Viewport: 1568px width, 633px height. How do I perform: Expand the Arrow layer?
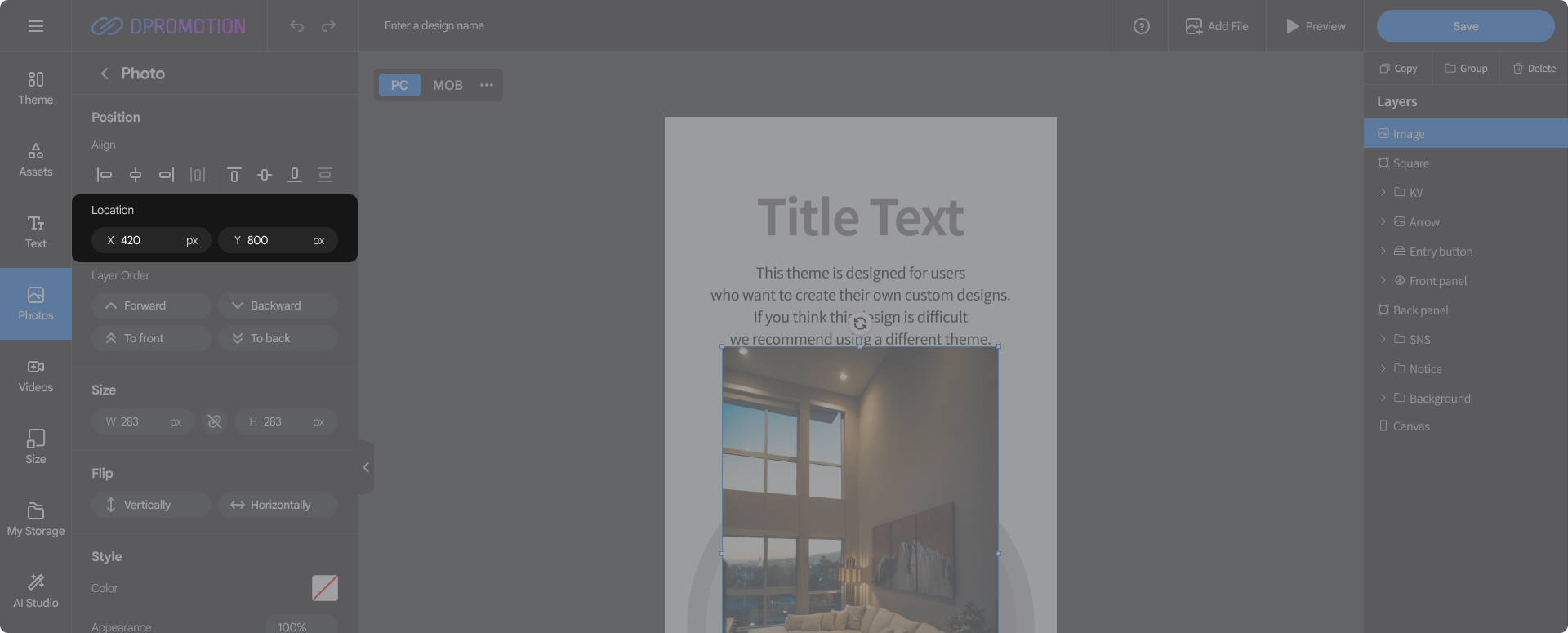[x=1383, y=222]
